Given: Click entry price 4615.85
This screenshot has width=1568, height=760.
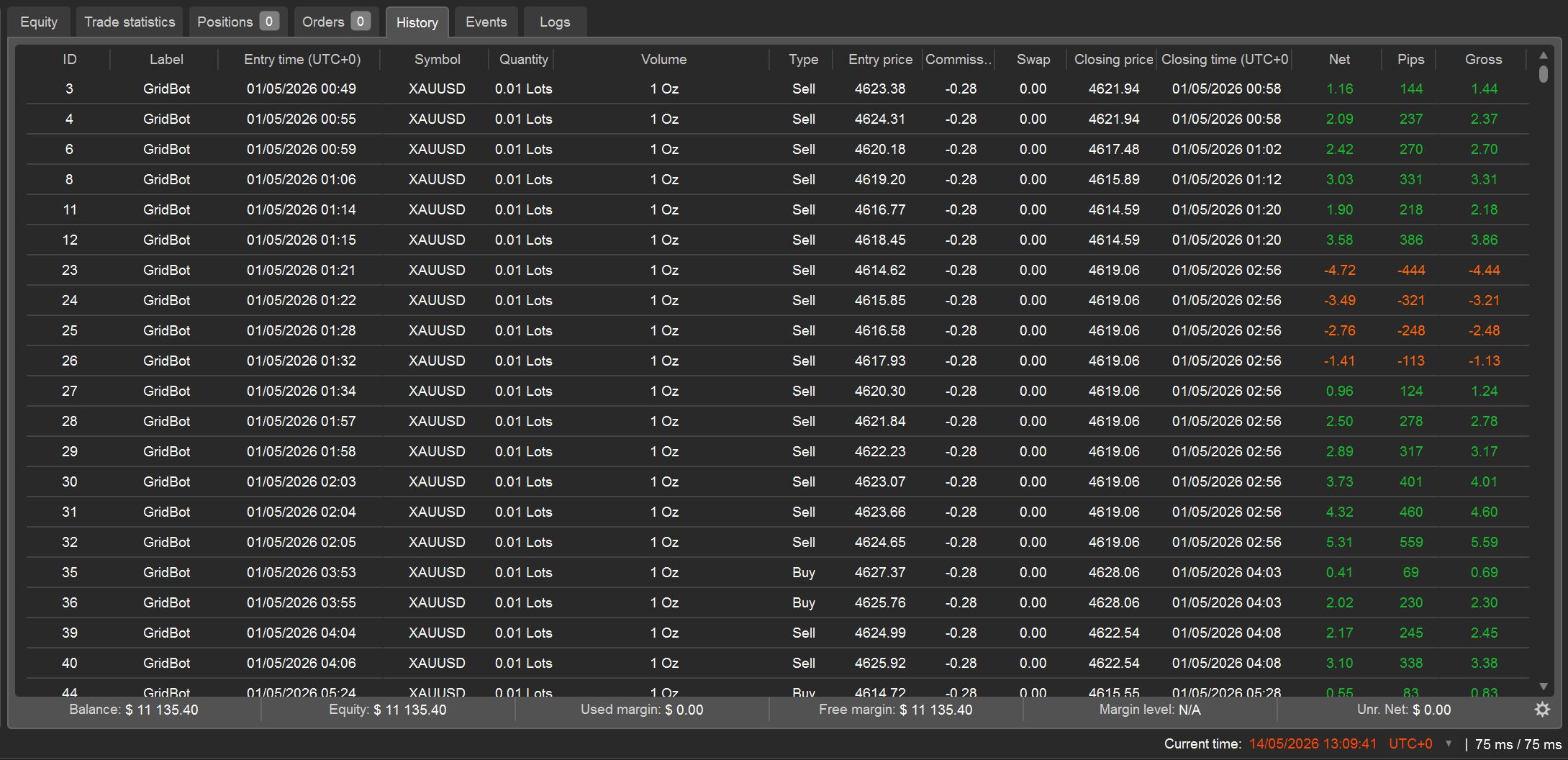Looking at the screenshot, I should pyautogui.click(x=880, y=301).
